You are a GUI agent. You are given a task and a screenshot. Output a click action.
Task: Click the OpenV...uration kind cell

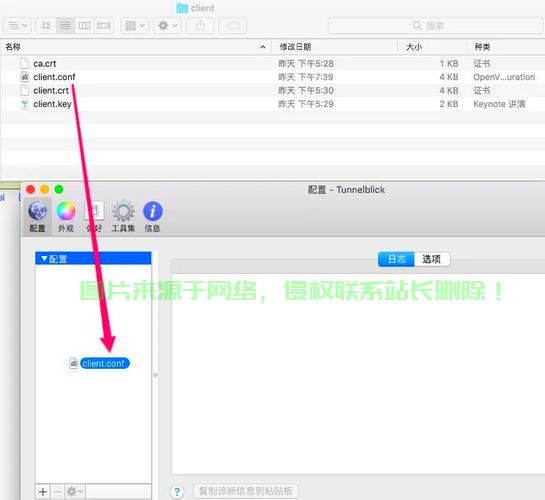tap(504, 77)
